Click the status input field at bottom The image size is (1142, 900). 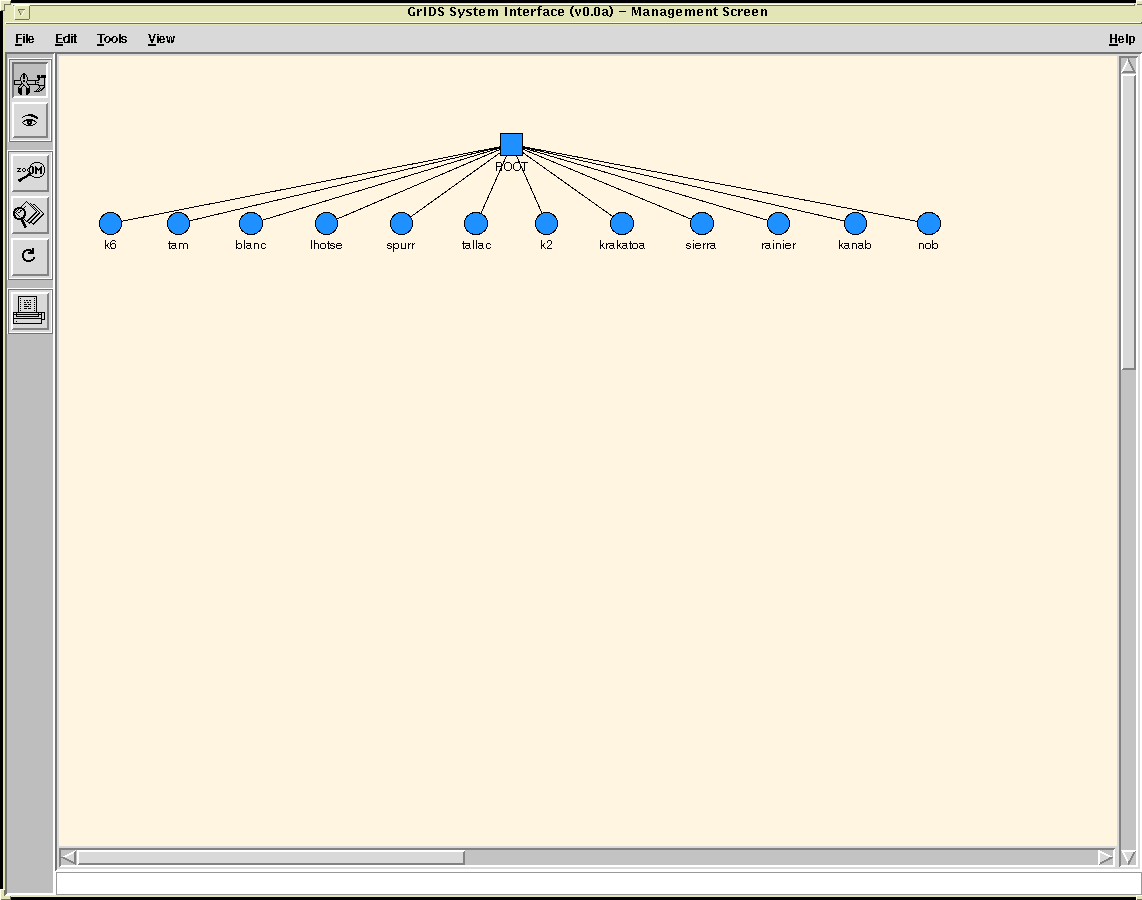(596, 883)
